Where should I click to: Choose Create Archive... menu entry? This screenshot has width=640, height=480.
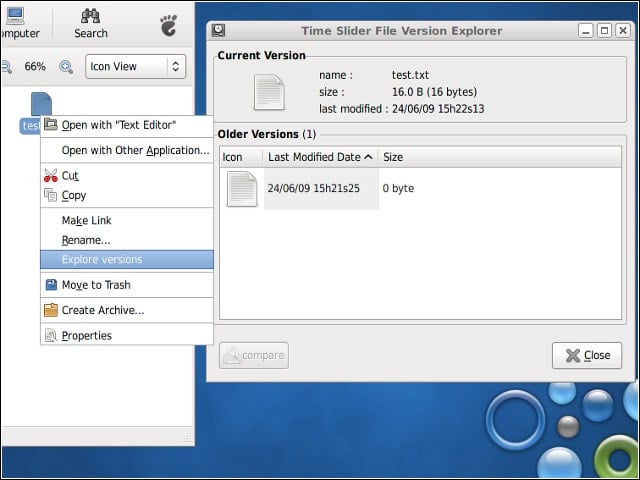tap(127, 310)
